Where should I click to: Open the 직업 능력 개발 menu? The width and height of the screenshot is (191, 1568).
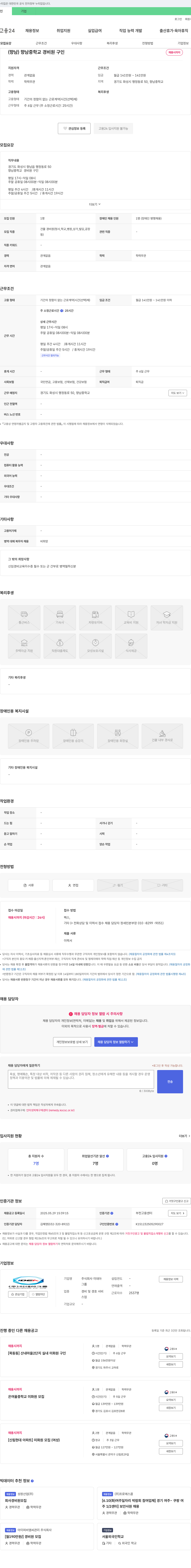[x=131, y=30]
